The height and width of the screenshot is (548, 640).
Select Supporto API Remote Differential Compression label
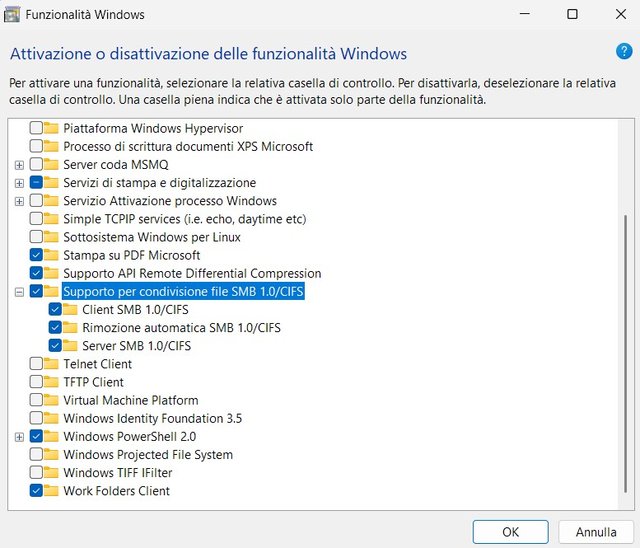point(192,273)
